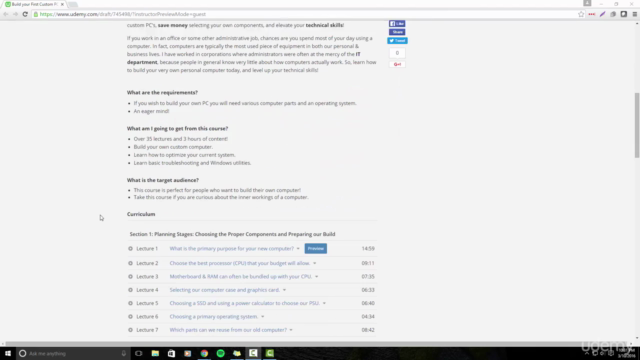Expand the Lecture 7 details arrow

tap(291, 330)
